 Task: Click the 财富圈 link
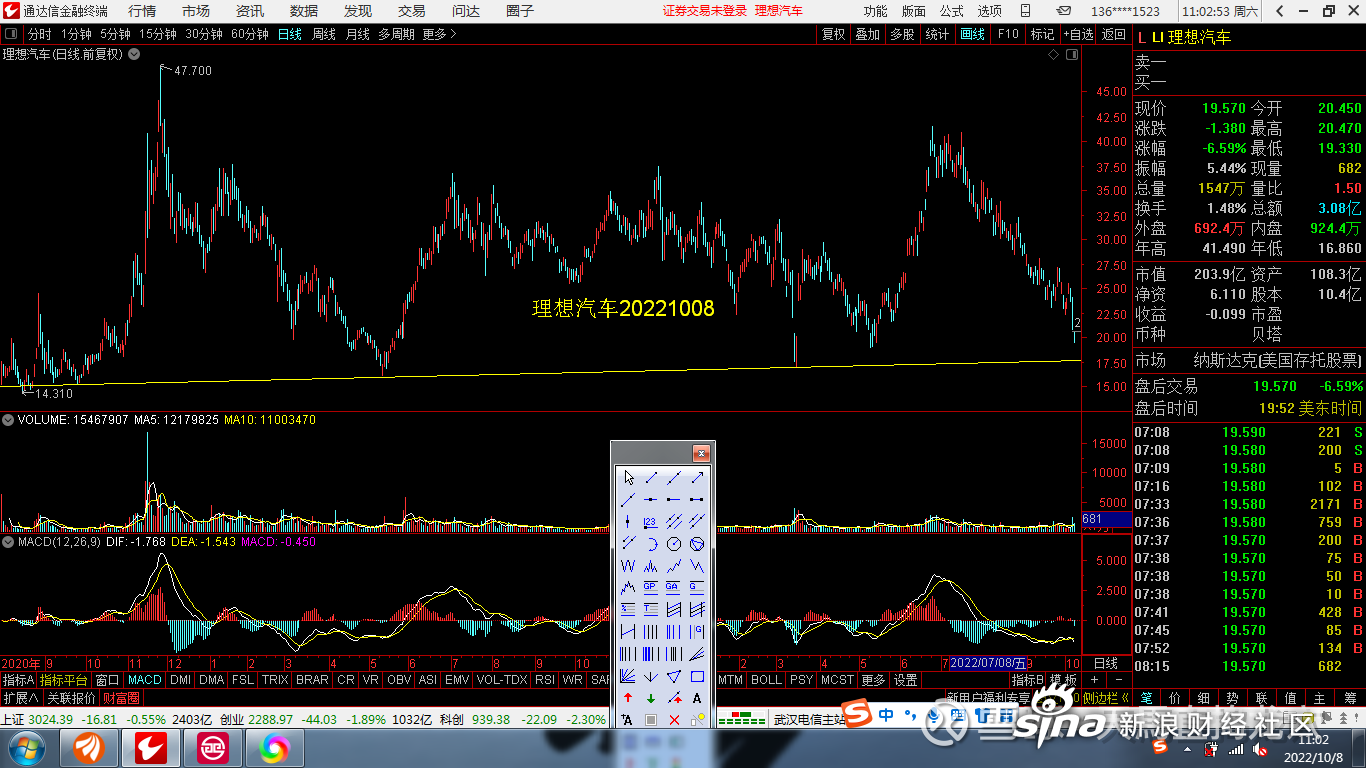pyautogui.click(x=121, y=698)
